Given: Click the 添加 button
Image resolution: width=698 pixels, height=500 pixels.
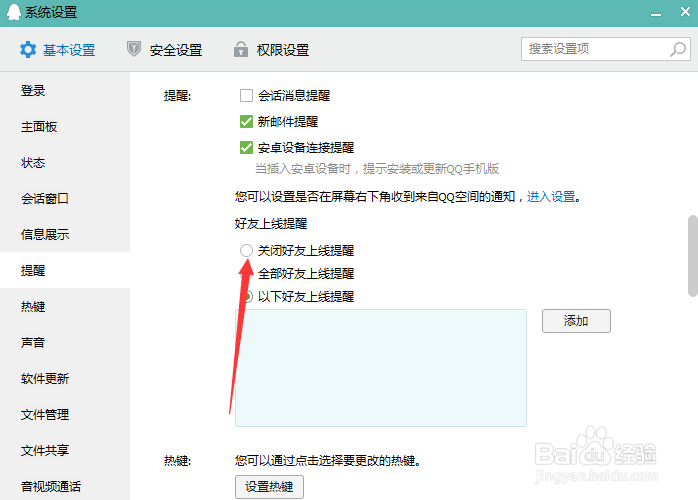Looking at the screenshot, I should tap(576, 321).
